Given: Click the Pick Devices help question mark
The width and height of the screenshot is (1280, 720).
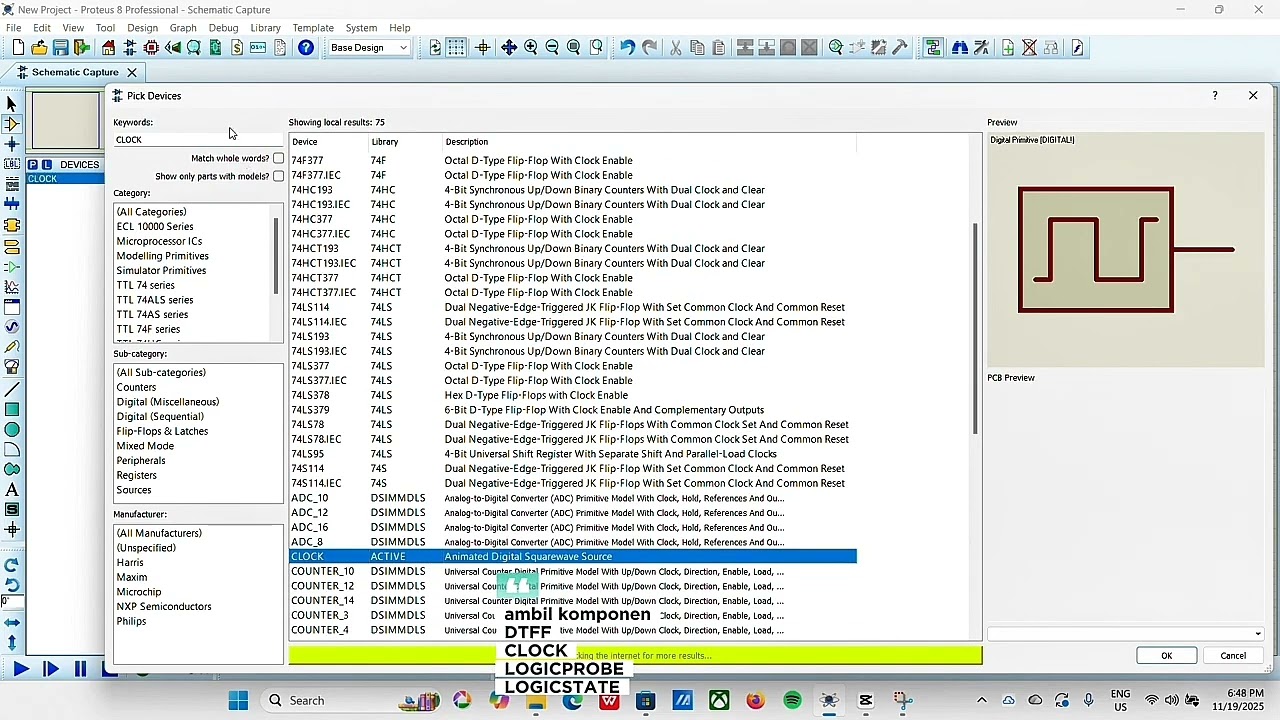Looking at the screenshot, I should [x=1215, y=96].
